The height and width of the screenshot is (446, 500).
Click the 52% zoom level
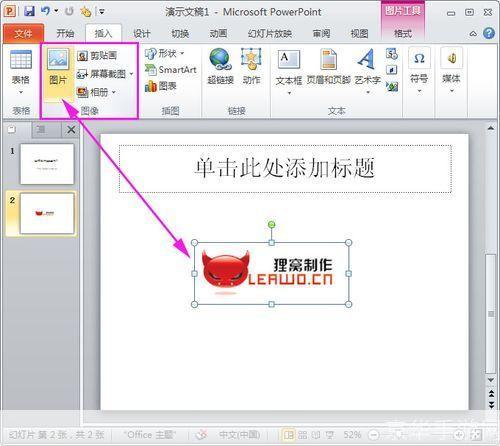click(352, 435)
